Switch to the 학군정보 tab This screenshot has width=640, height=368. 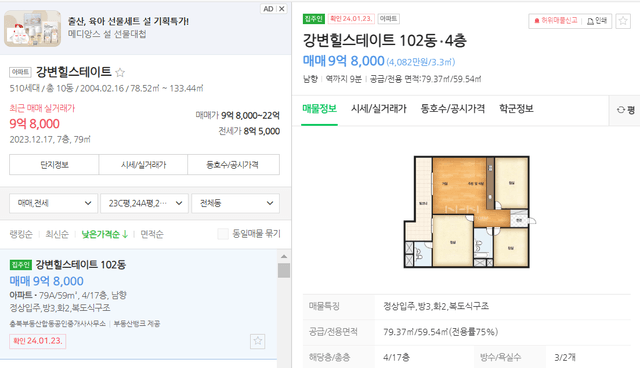[516, 109]
